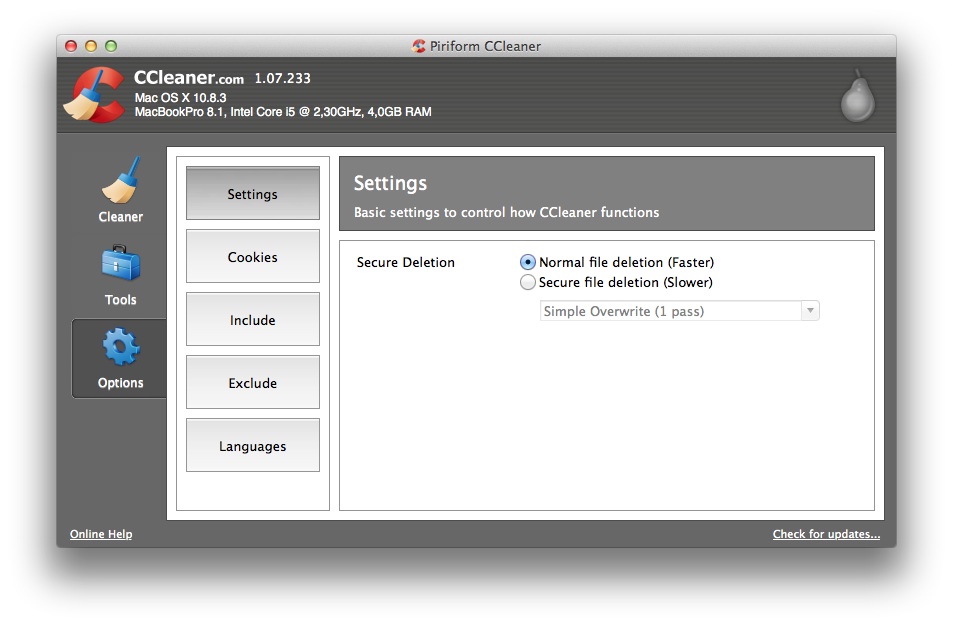Zoom the window with green button
This screenshot has width=953, height=626.
click(111, 46)
